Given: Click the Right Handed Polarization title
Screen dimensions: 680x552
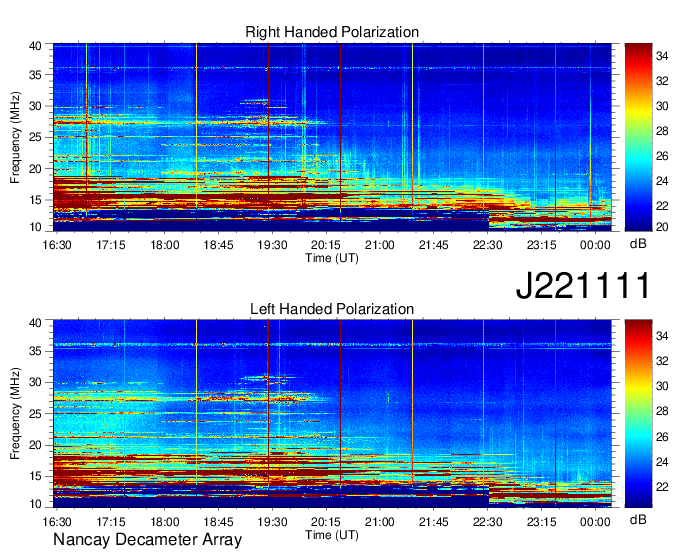Looking at the screenshot, I should 332,32.
